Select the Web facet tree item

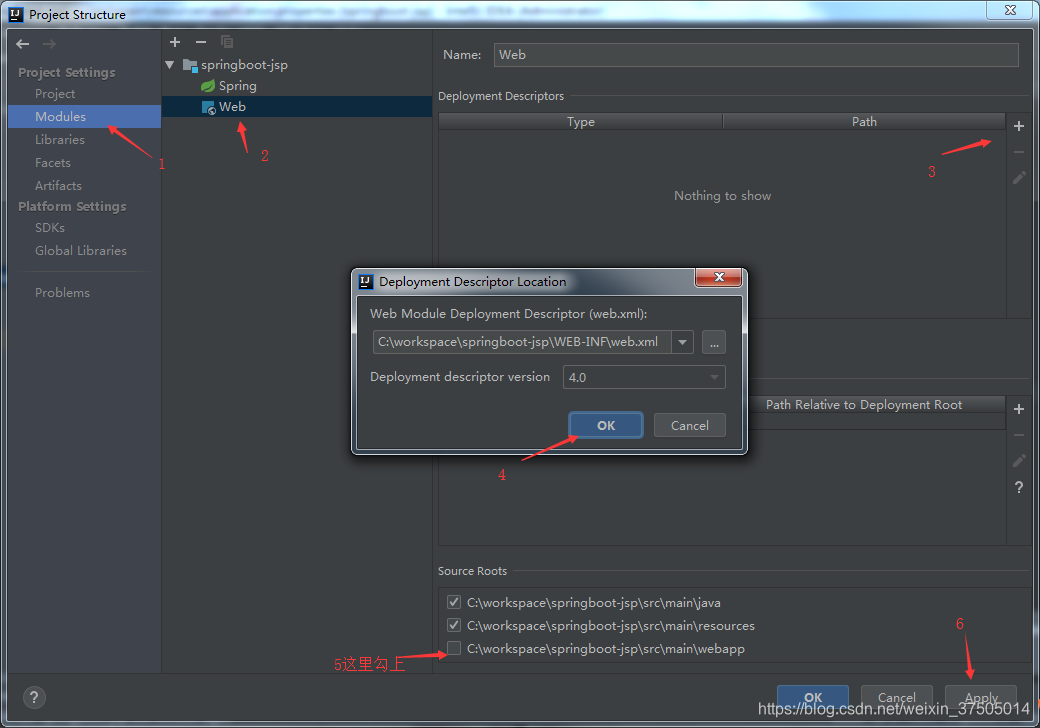(297, 107)
